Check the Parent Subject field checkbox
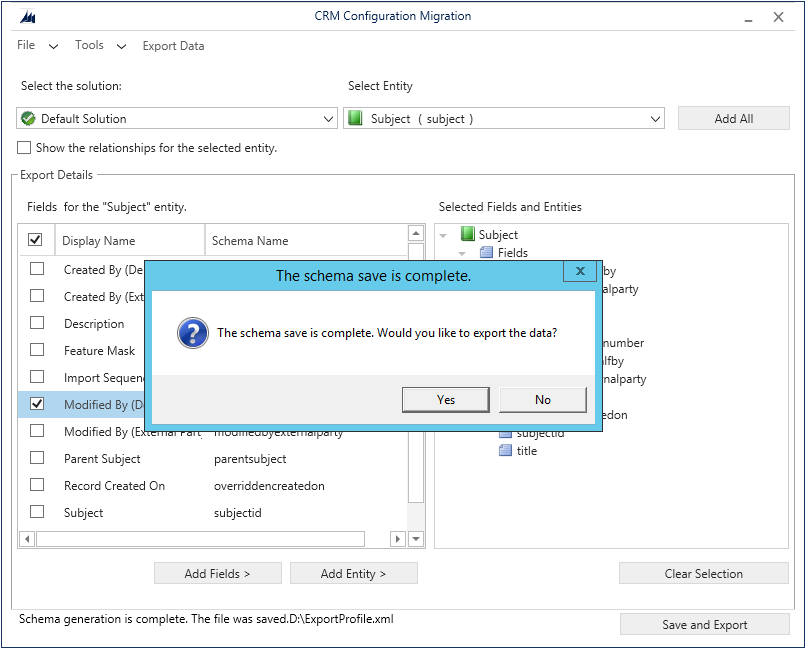The image size is (807, 649). pyautogui.click(x=37, y=458)
